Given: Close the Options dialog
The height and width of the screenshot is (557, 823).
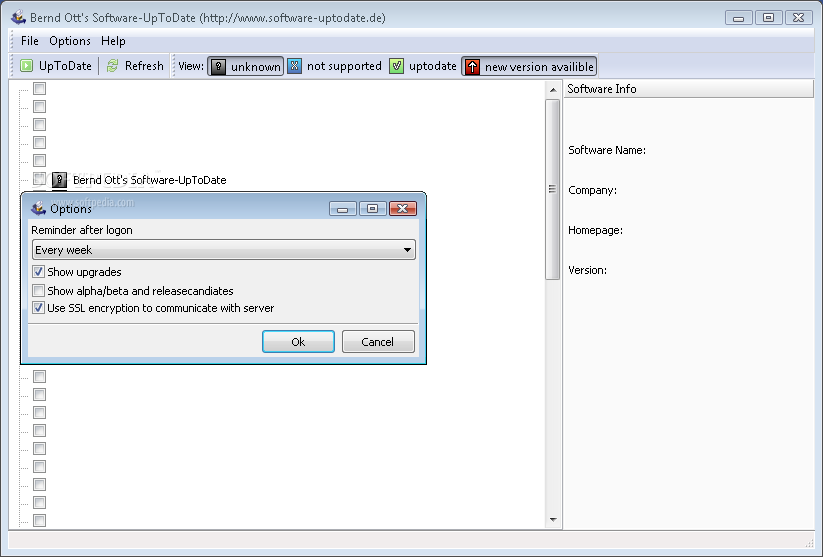Looking at the screenshot, I should [x=403, y=209].
